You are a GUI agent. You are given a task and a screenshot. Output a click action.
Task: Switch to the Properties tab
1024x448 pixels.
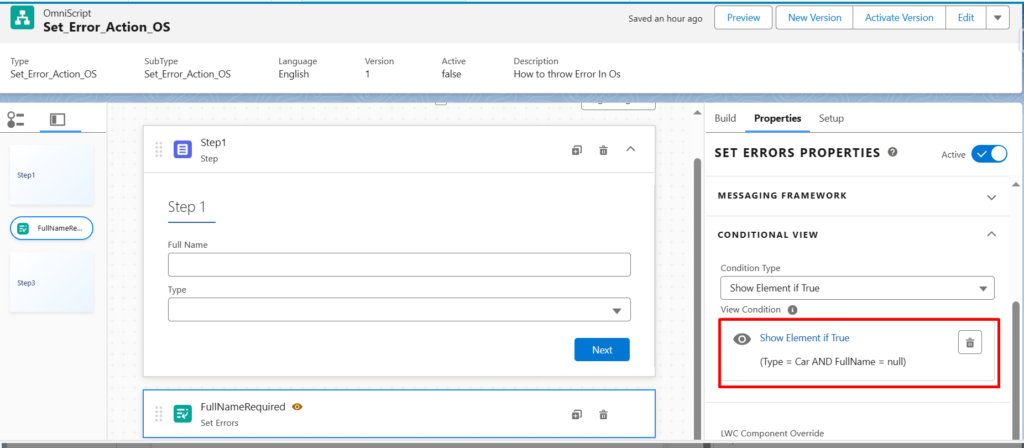[x=777, y=118]
